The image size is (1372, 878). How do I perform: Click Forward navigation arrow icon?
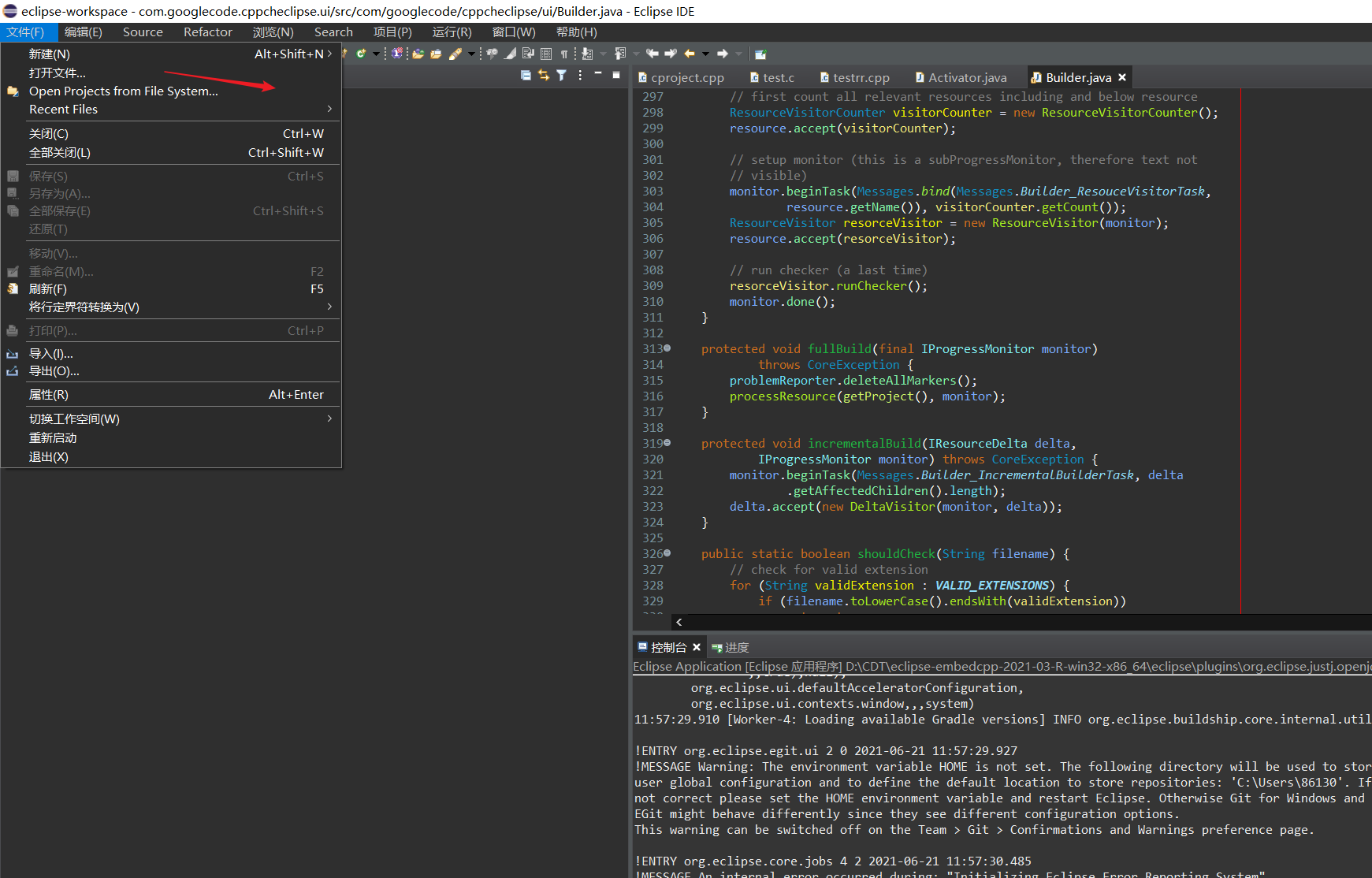pos(722,54)
